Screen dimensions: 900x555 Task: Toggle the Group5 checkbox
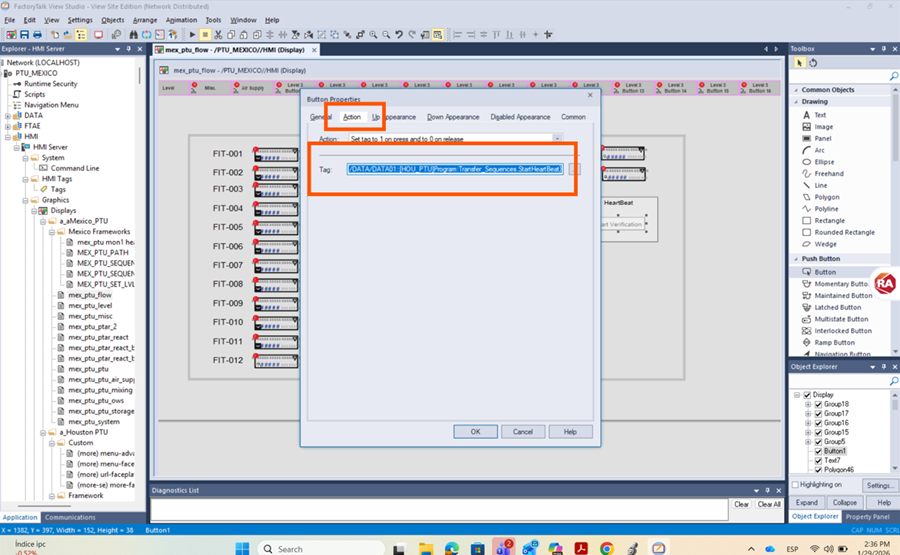pyautogui.click(x=818, y=442)
